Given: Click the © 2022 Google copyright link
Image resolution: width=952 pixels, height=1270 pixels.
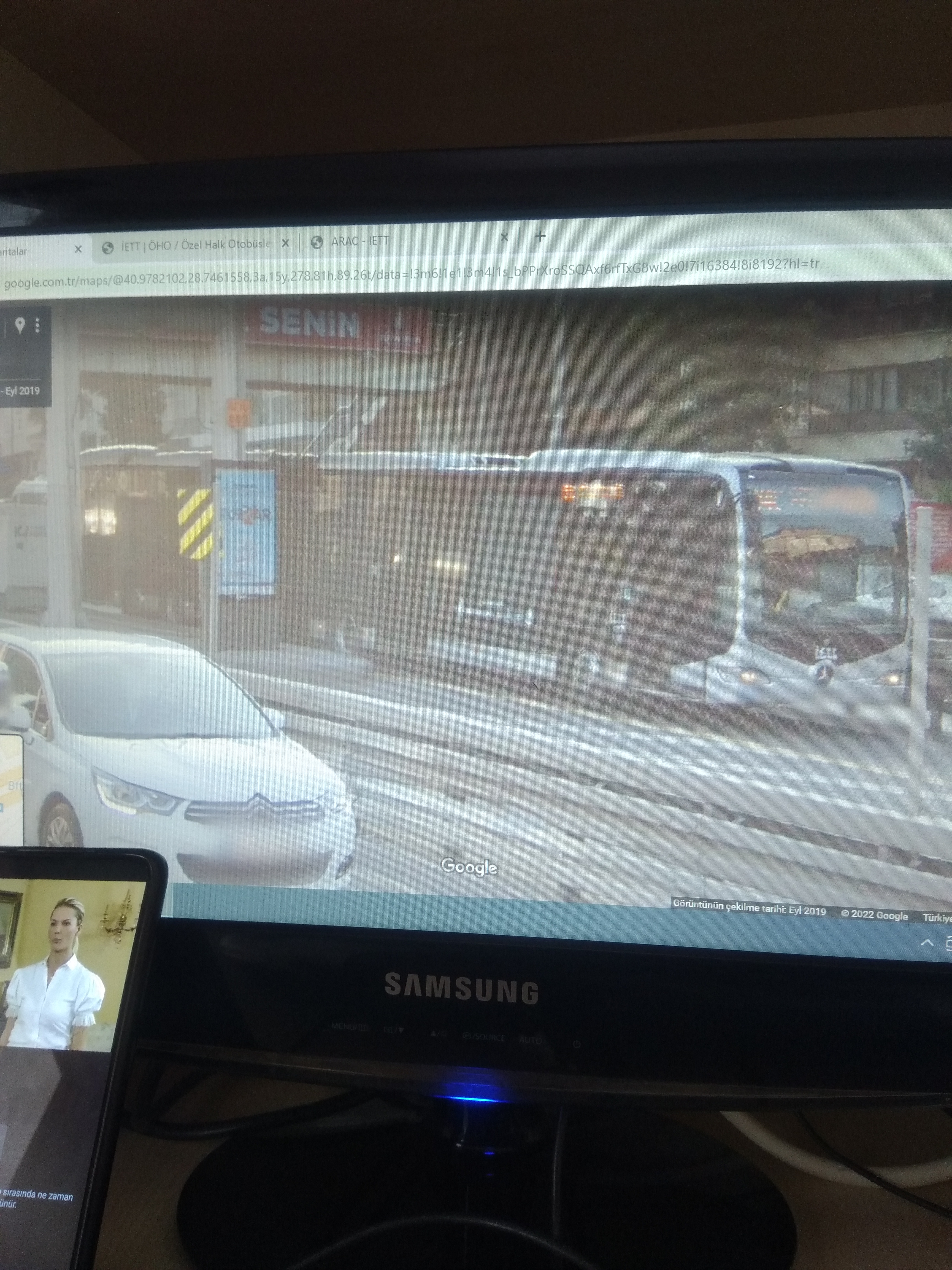Looking at the screenshot, I should (874, 915).
